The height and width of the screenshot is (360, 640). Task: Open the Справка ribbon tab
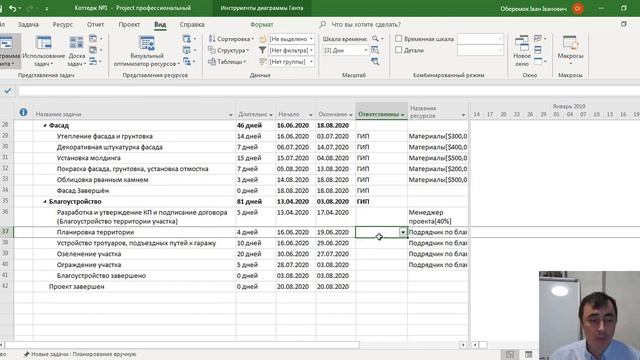[192, 24]
